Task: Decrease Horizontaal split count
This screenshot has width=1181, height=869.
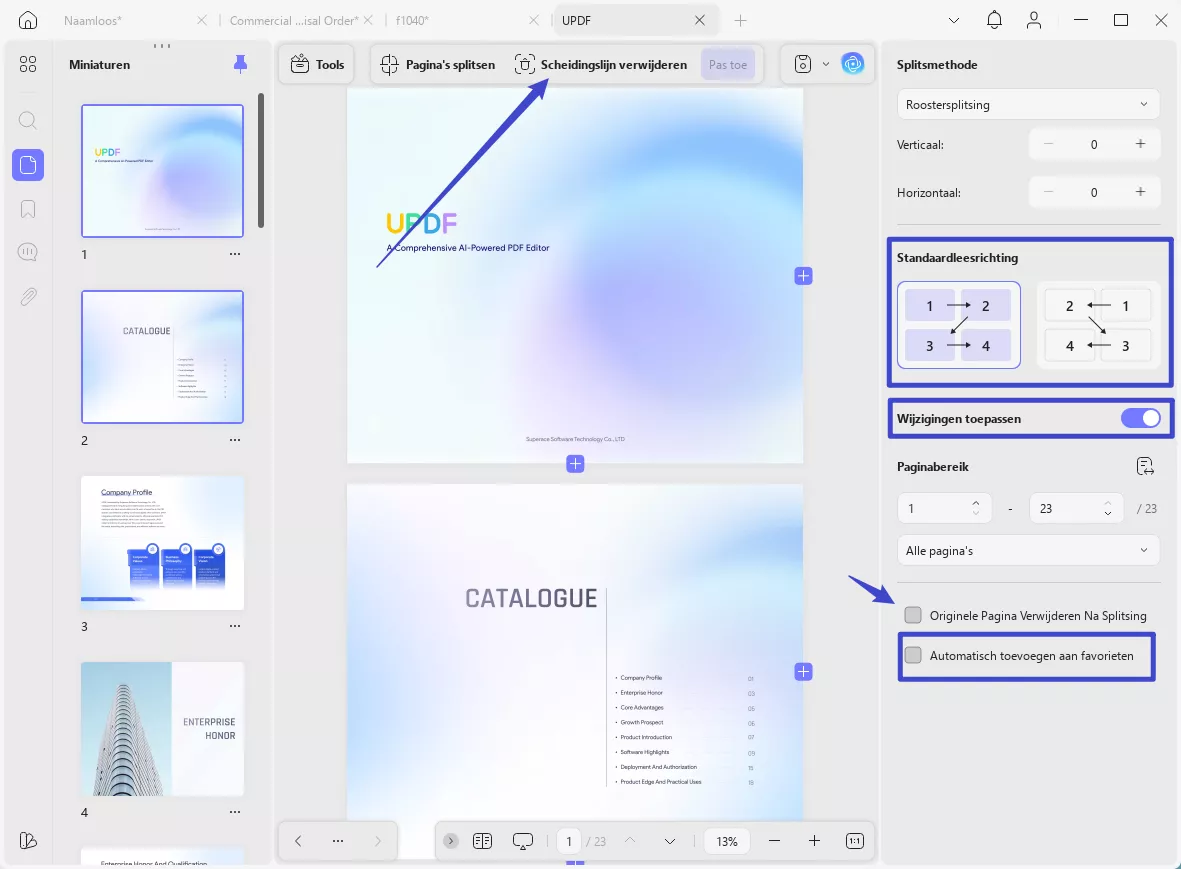Action: click(x=1048, y=192)
